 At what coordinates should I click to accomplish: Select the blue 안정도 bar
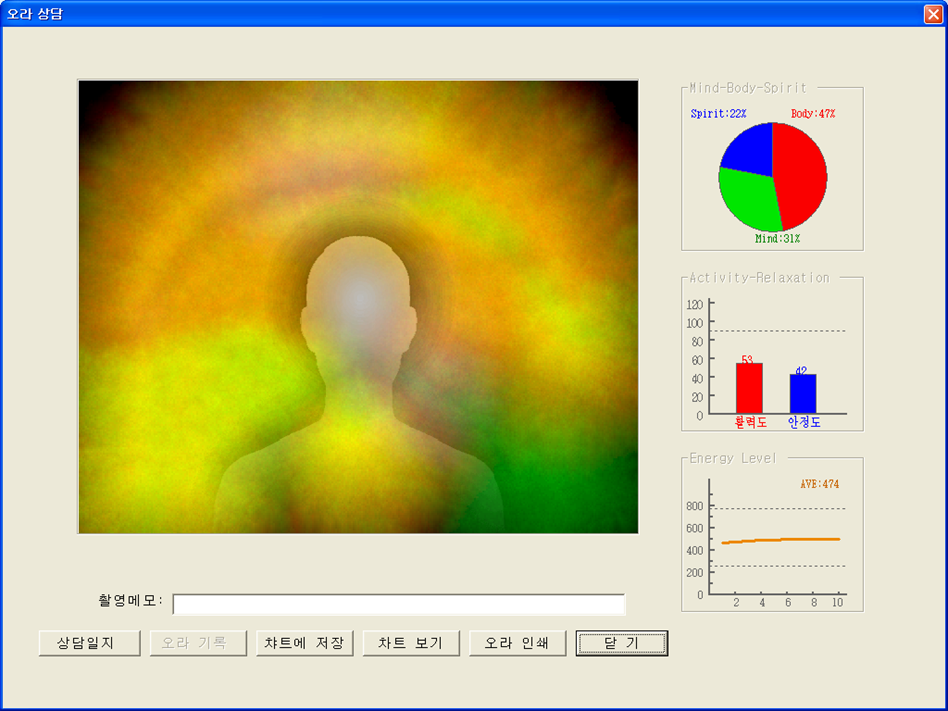(x=802, y=394)
